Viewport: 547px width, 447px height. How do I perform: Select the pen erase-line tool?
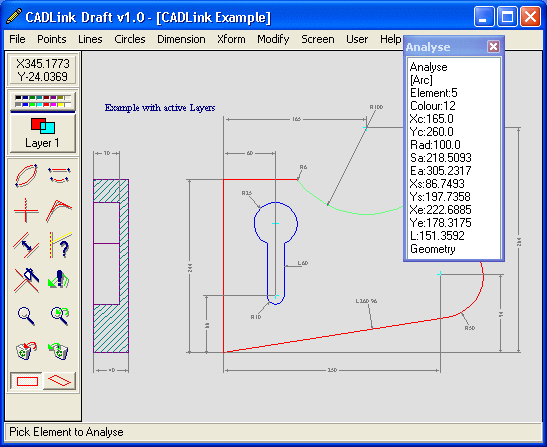pos(27,280)
